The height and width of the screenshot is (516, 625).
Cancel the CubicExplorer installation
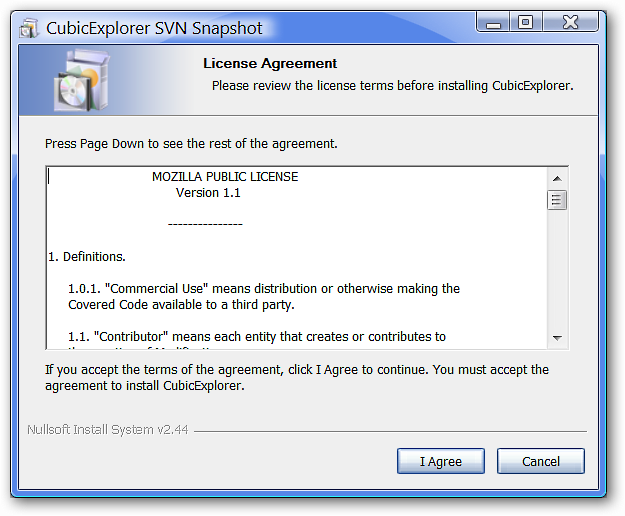(540, 461)
